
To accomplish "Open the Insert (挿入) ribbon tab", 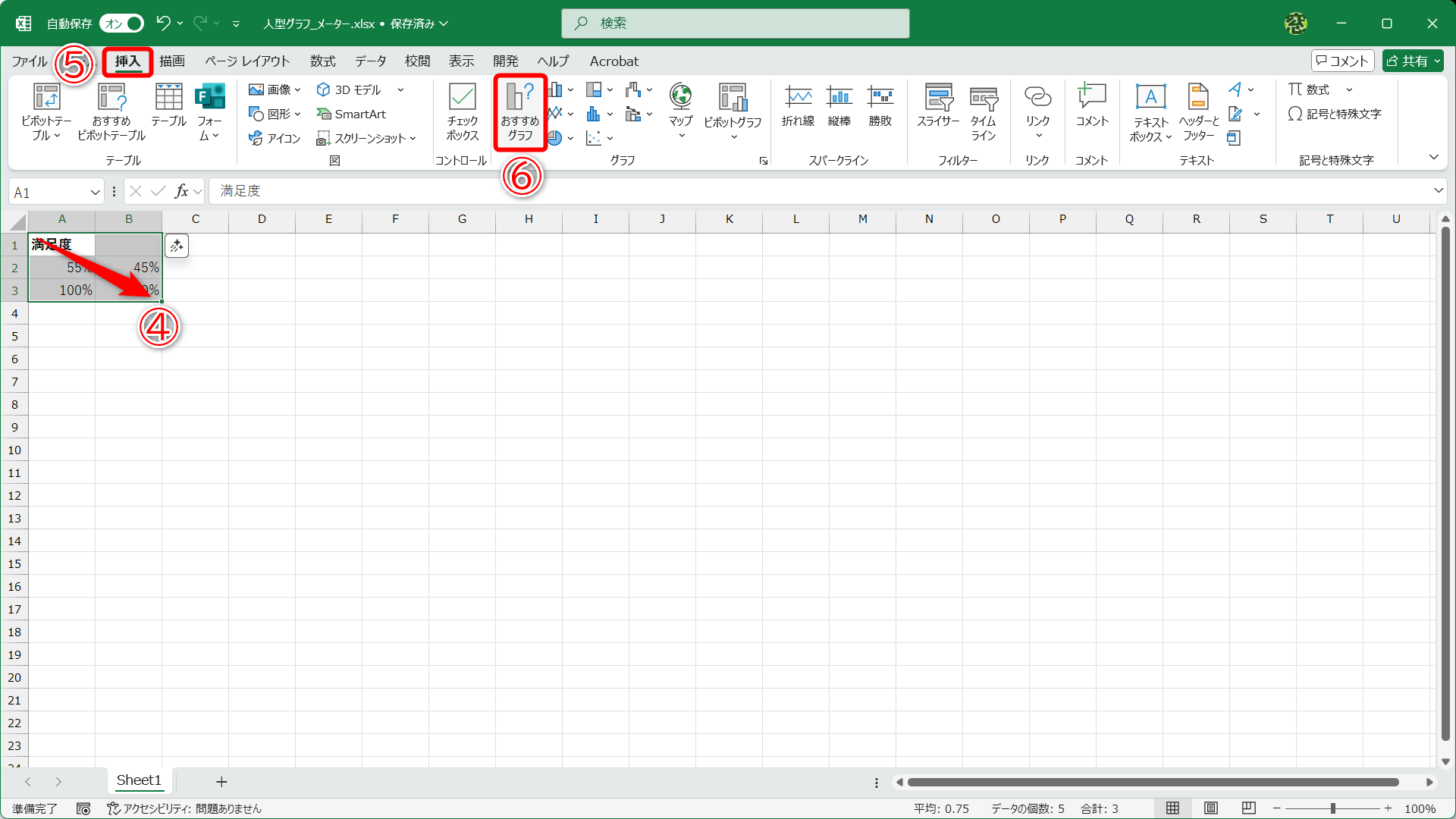I will 127,61.
